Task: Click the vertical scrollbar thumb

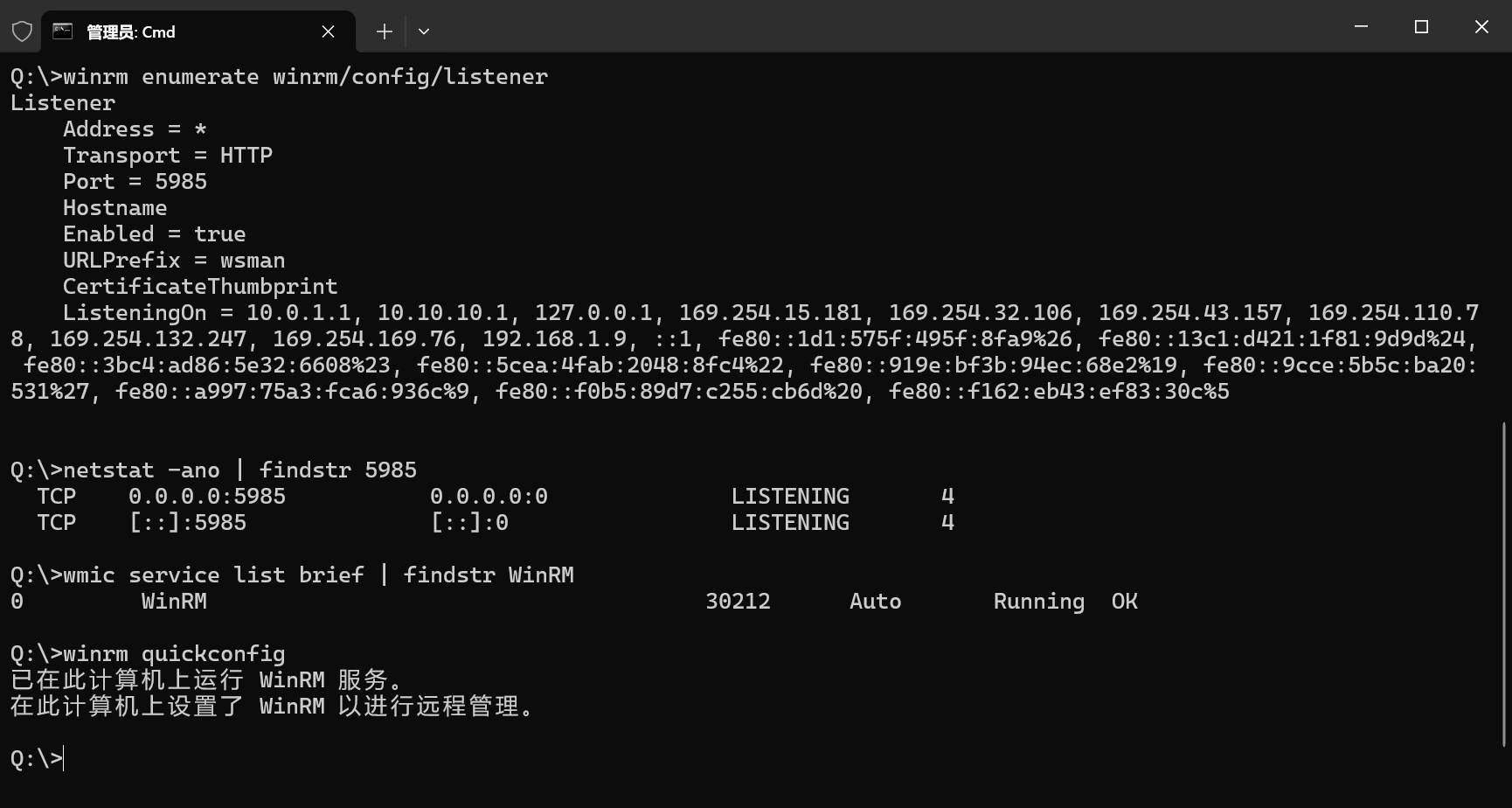Action: [1504, 583]
